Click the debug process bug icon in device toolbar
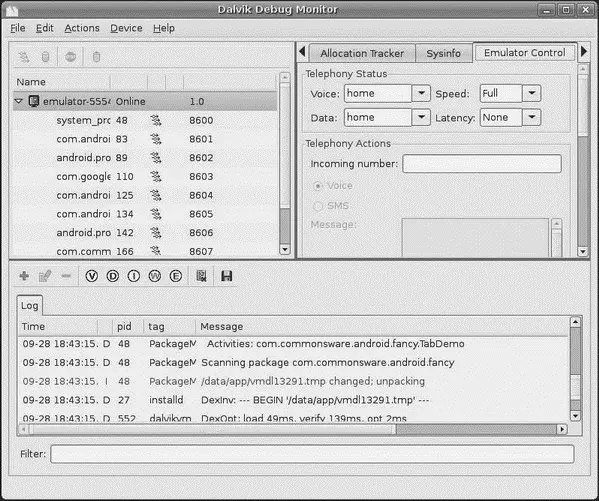This screenshot has height=501, width=599. [24, 57]
